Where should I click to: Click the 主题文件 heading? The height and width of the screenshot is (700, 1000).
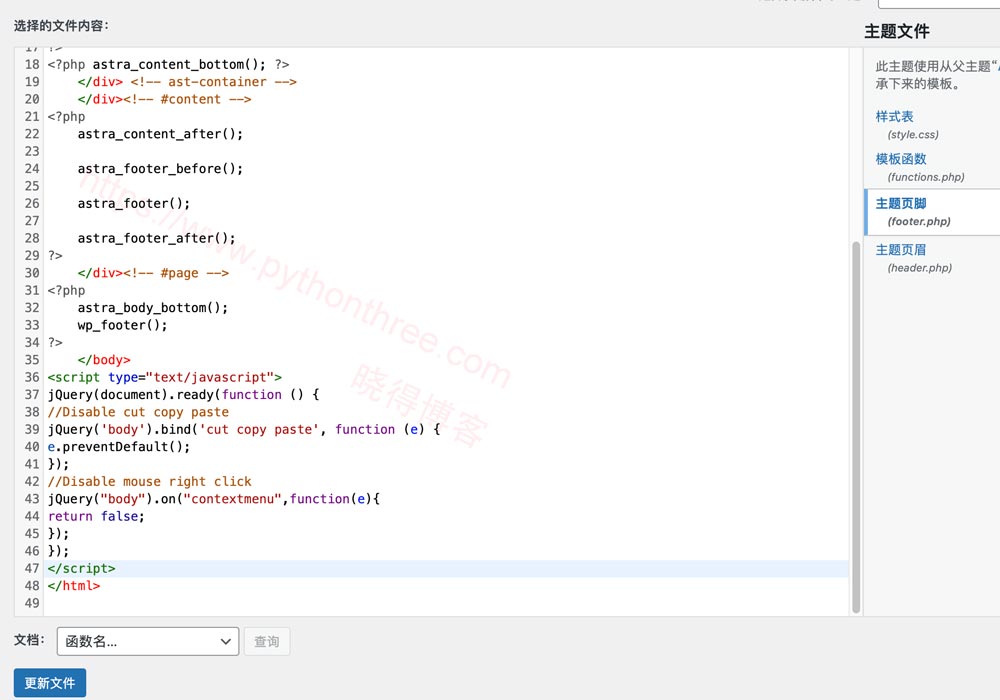tap(897, 31)
